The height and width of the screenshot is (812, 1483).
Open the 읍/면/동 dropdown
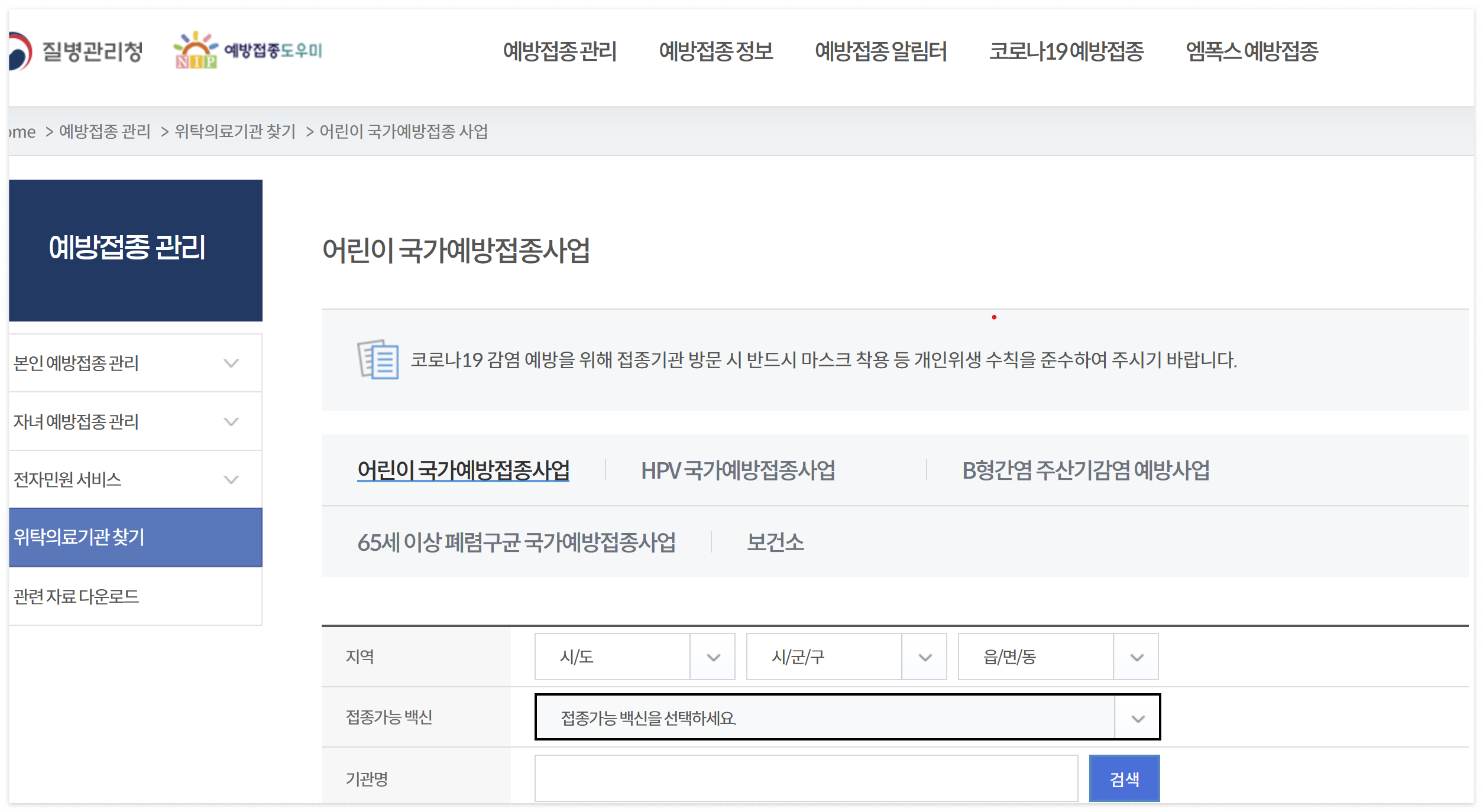1058,657
